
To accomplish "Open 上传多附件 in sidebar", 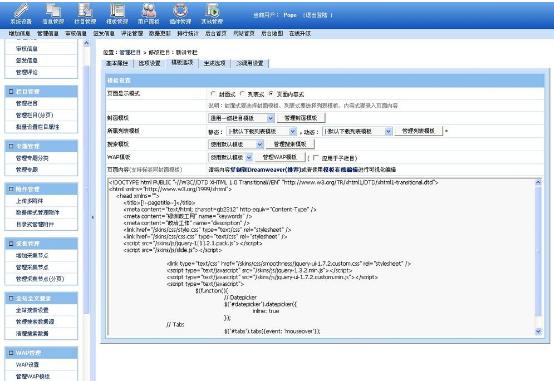I will 29,201.
